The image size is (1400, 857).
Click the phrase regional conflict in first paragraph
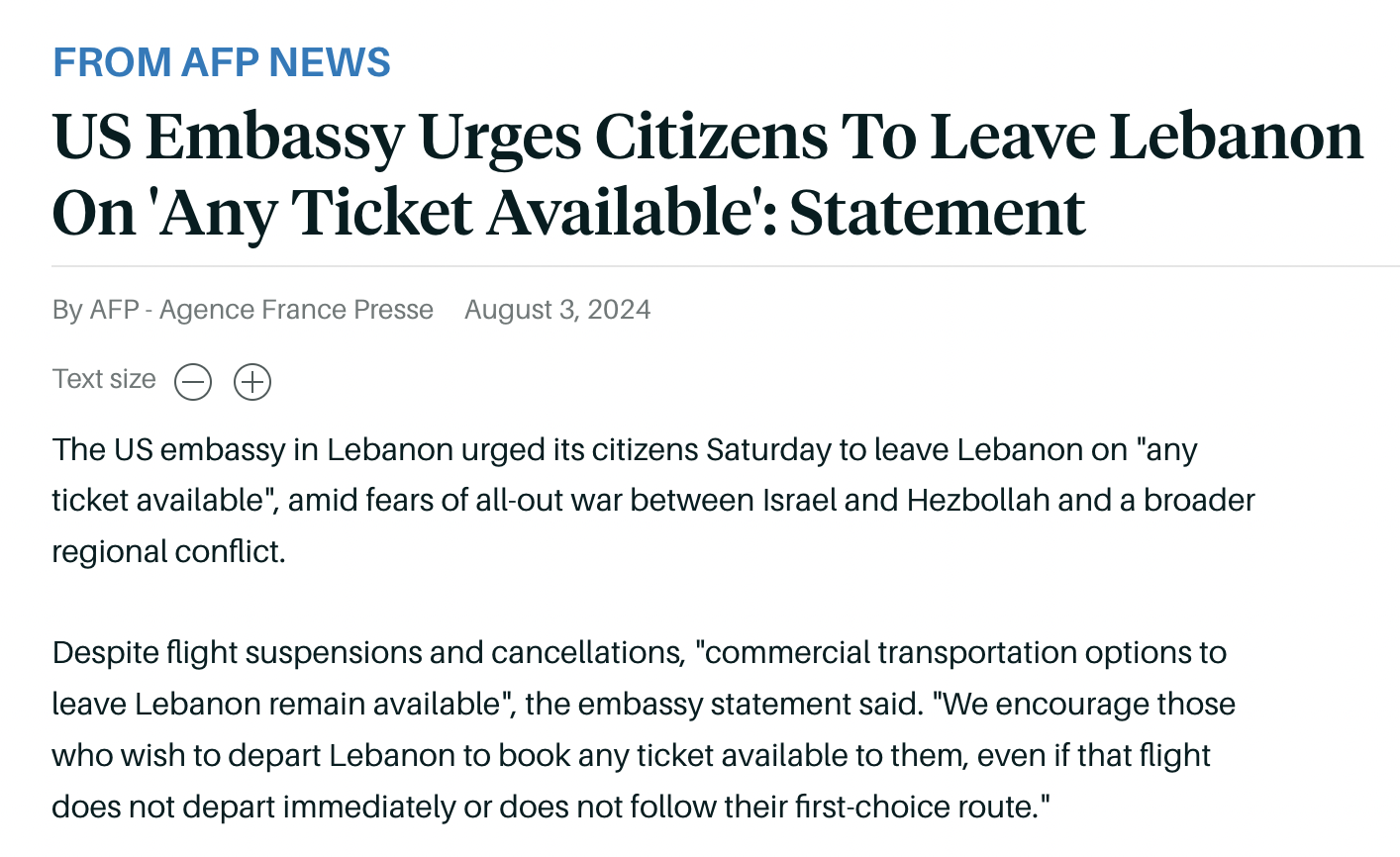168,551
